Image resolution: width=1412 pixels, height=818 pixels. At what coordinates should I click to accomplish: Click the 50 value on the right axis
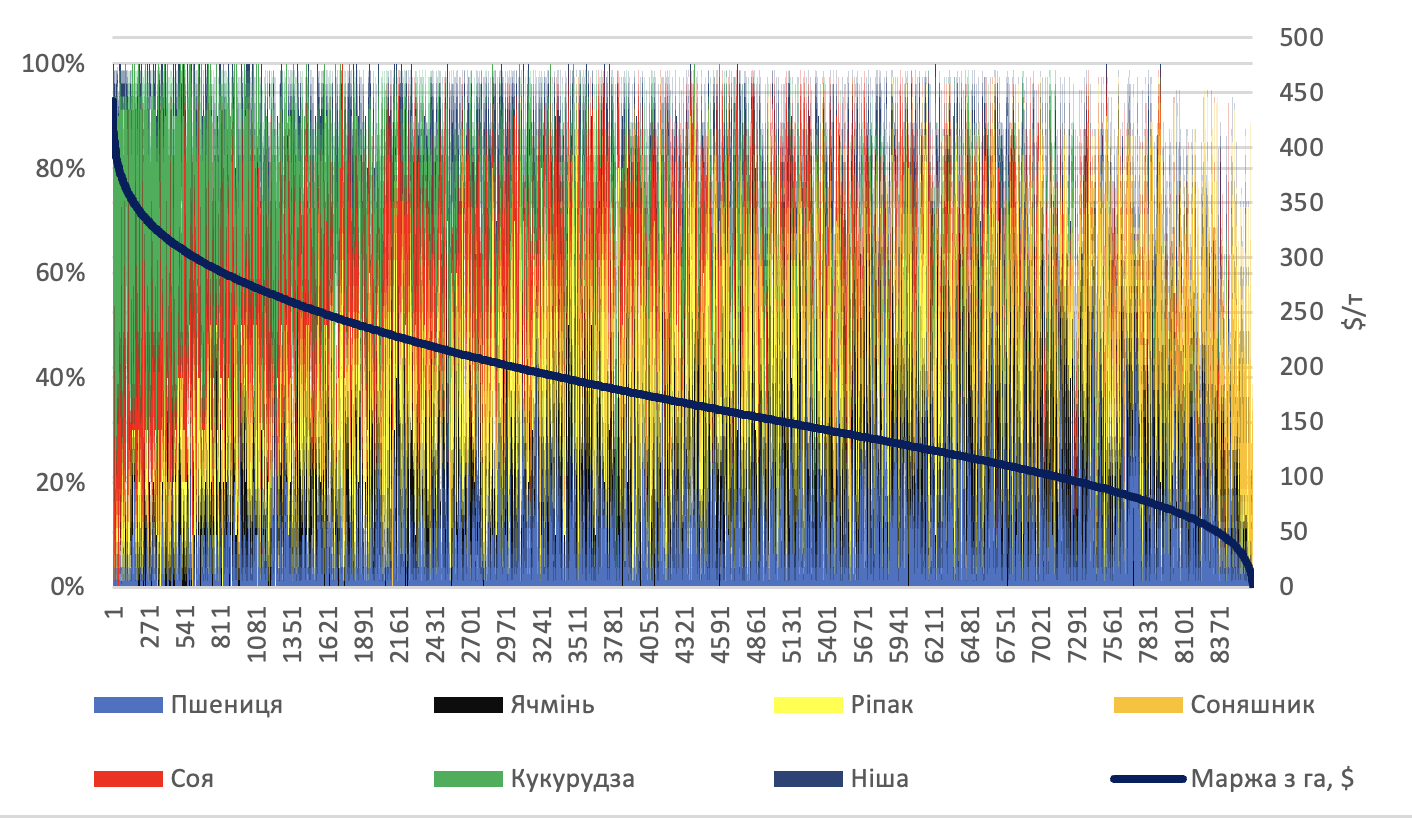(x=1292, y=532)
